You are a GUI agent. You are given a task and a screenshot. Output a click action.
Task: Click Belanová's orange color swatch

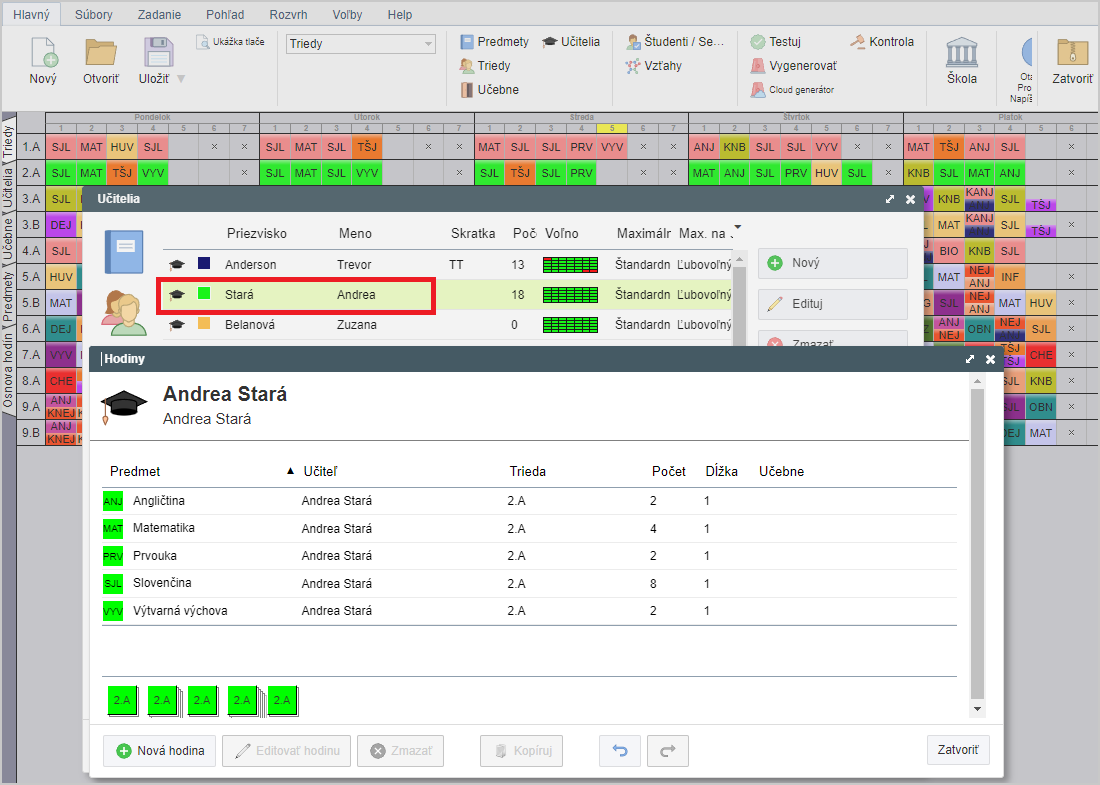[204, 323]
